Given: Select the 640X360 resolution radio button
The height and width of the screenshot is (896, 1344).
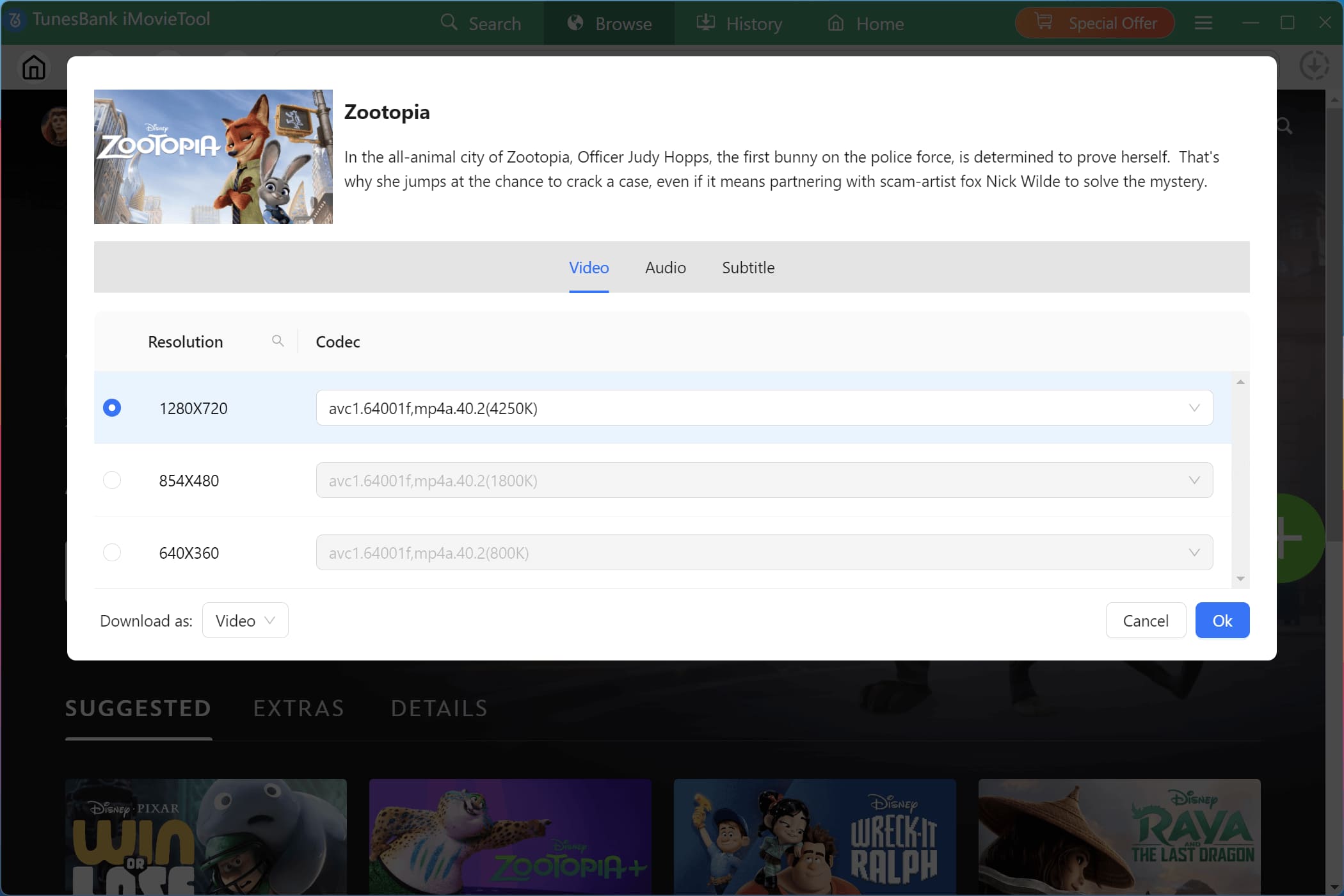Looking at the screenshot, I should (x=112, y=552).
